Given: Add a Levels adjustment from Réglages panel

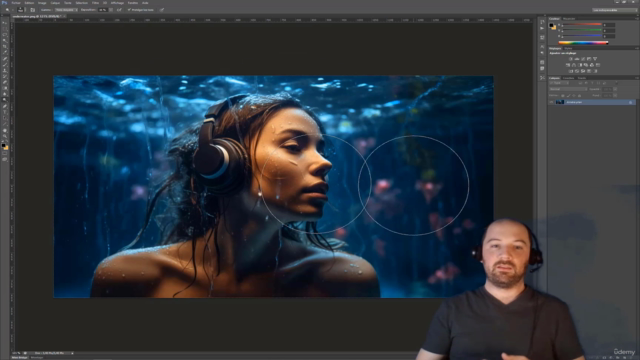Looking at the screenshot, I should (577, 59).
